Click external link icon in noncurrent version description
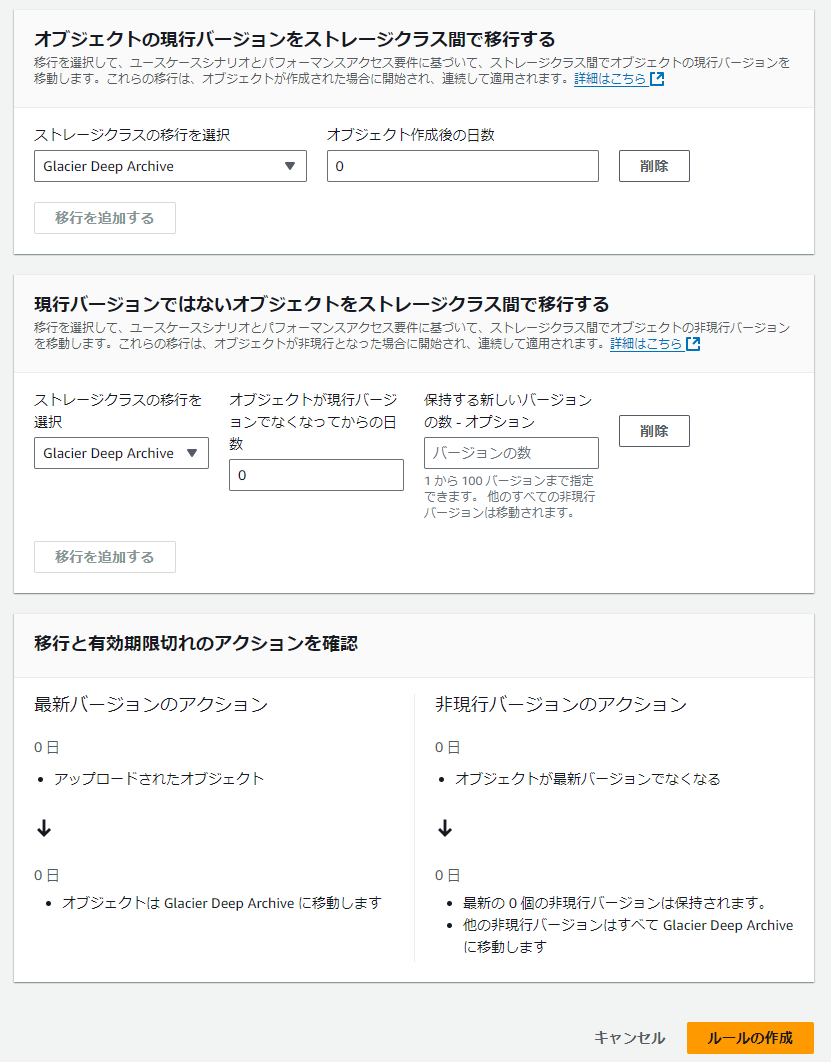This screenshot has width=831, height=1062. pos(693,343)
